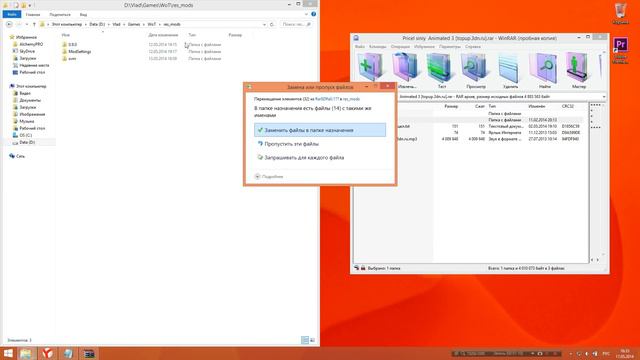The image size is (640, 360).
Task: Open WinRAR Параметры menu
Action: tap(449, 47)
